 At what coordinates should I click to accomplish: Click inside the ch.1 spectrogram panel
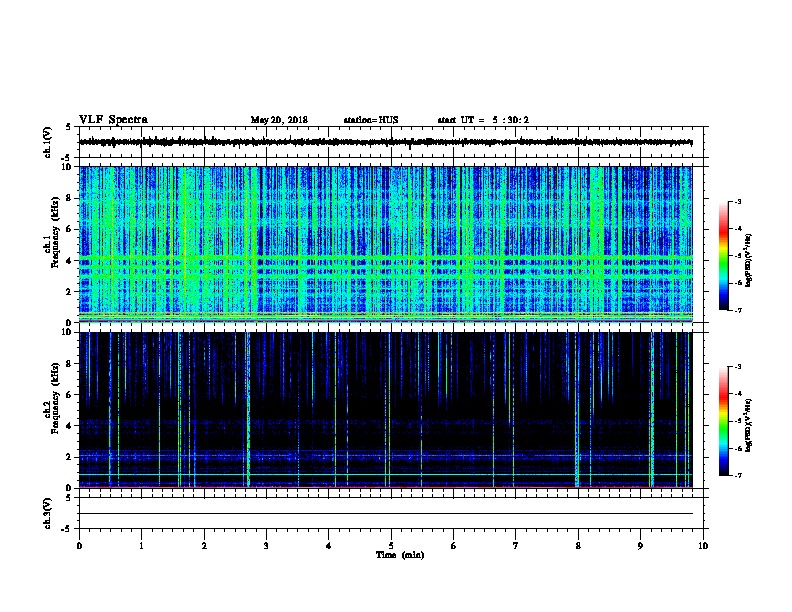[385, 244]
